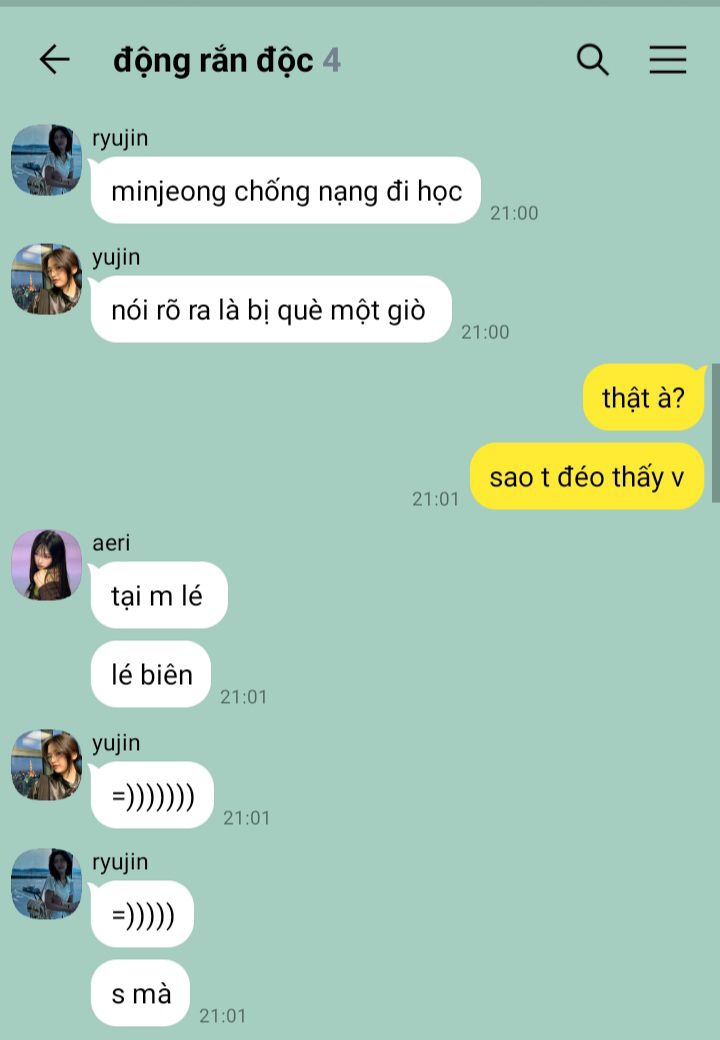The height and width of the screenshot is (1040, 720).
Task: Tap the member count number 4
Action: point(331,60)
